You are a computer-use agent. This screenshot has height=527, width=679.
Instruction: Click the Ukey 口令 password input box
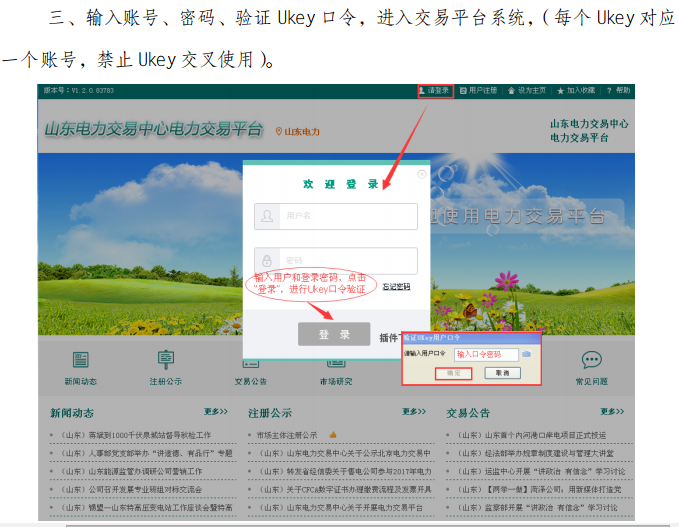click(485, 354)
